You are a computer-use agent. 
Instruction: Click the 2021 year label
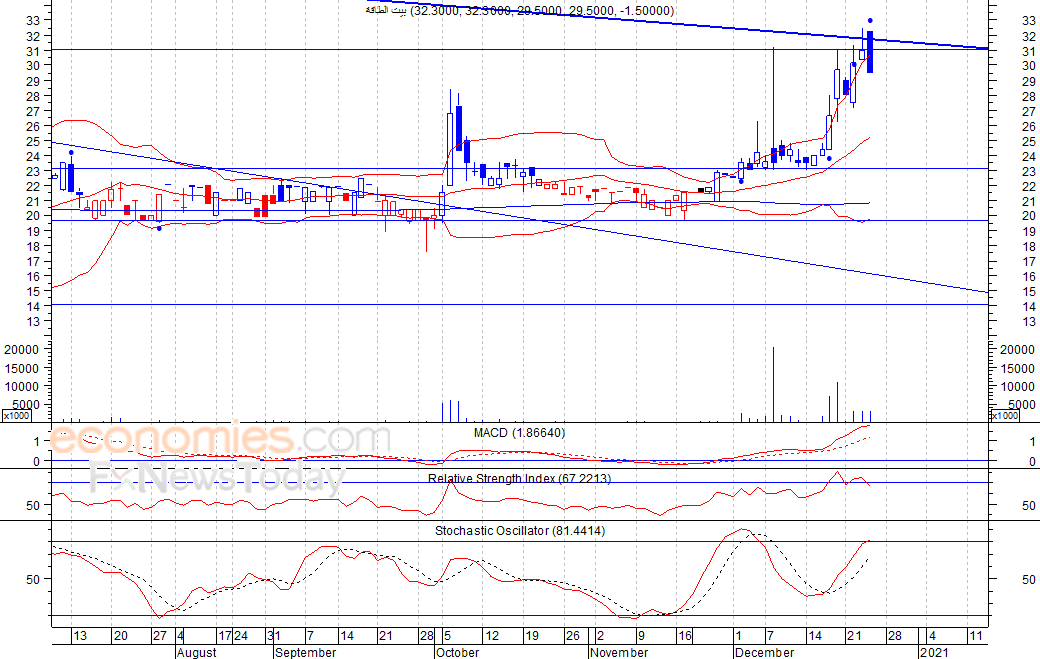(x=934, y=652)
